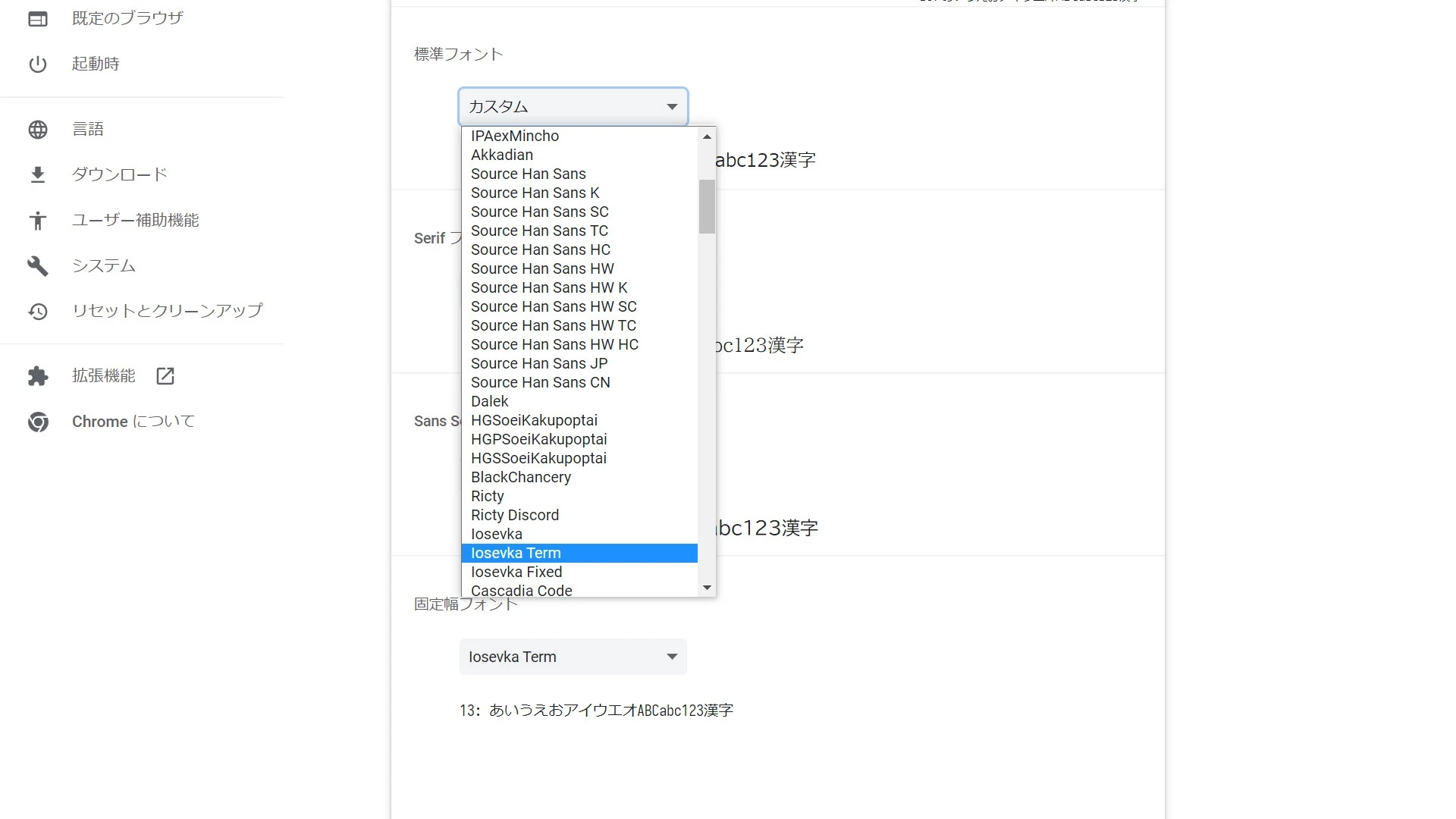
Task: Open 拡張機能 page link
Action: point(104,375)
